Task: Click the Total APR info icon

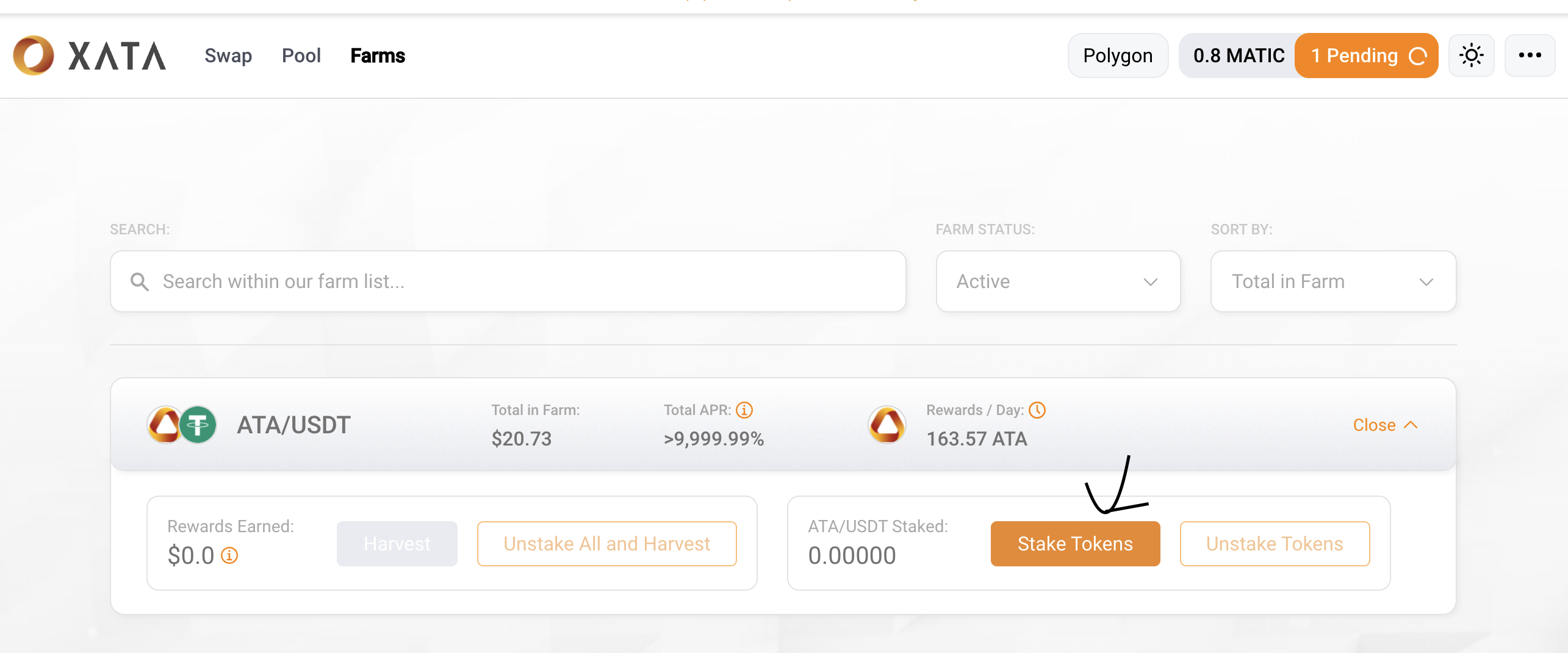Action: coord(744,410)
